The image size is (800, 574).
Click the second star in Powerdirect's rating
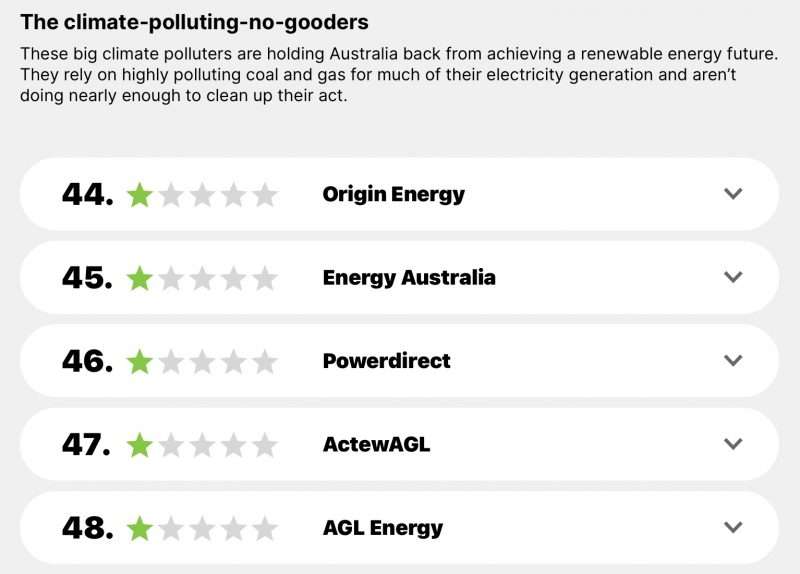point(171,362)
